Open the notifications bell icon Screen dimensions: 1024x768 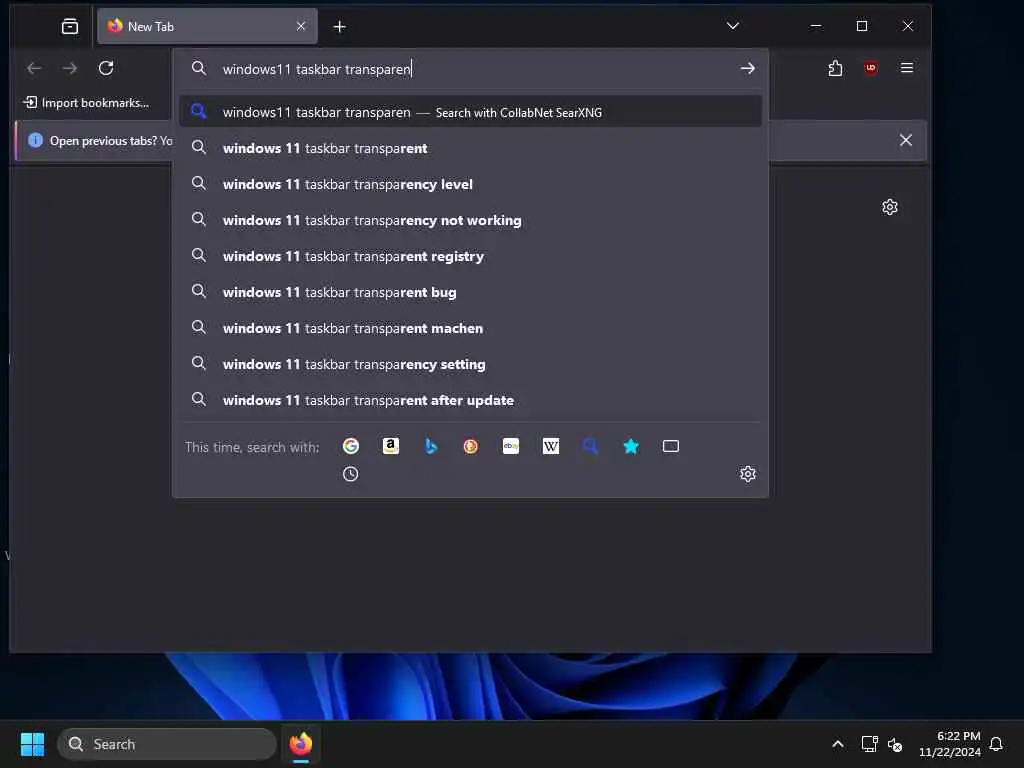(997, 744)
